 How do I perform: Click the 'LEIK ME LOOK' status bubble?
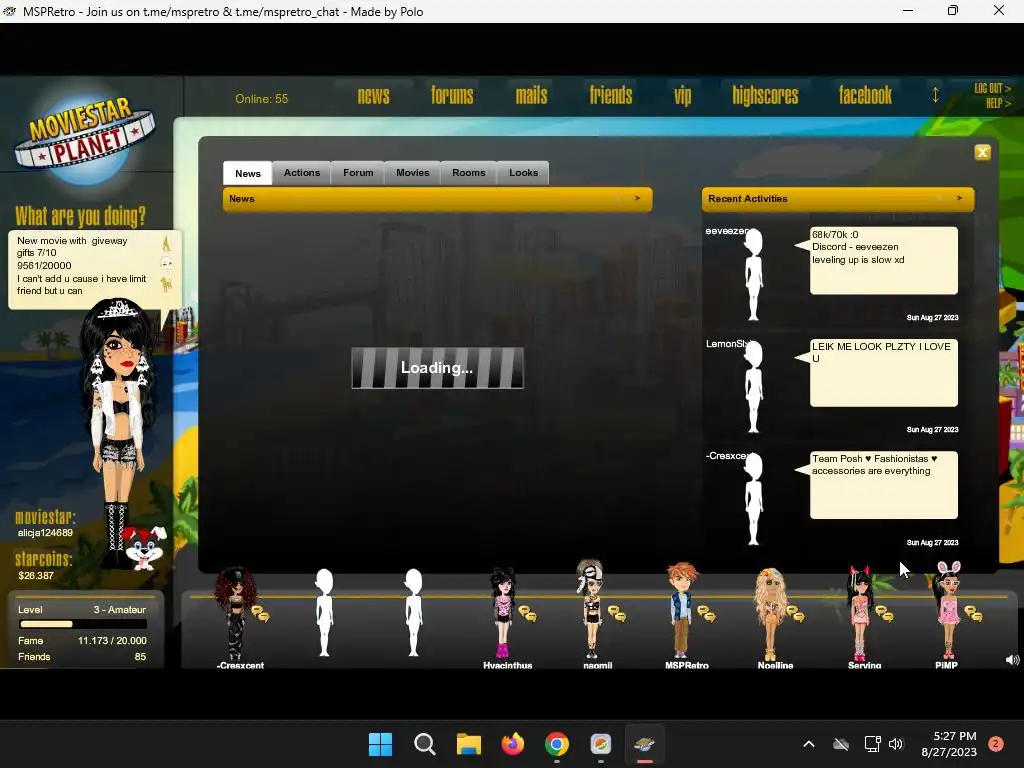point(884,373)
